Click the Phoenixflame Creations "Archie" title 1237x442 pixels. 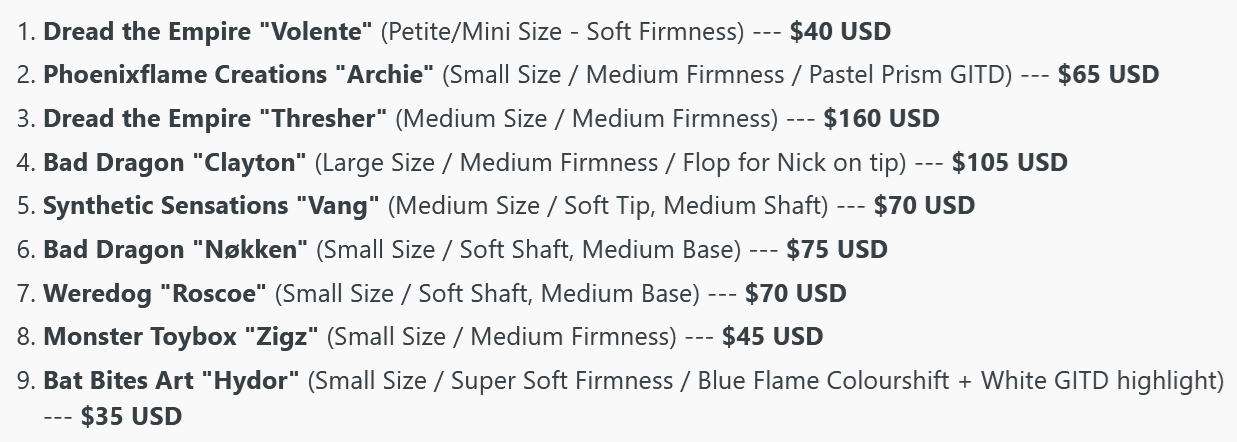pyautogui.click(x=238, y=75)
